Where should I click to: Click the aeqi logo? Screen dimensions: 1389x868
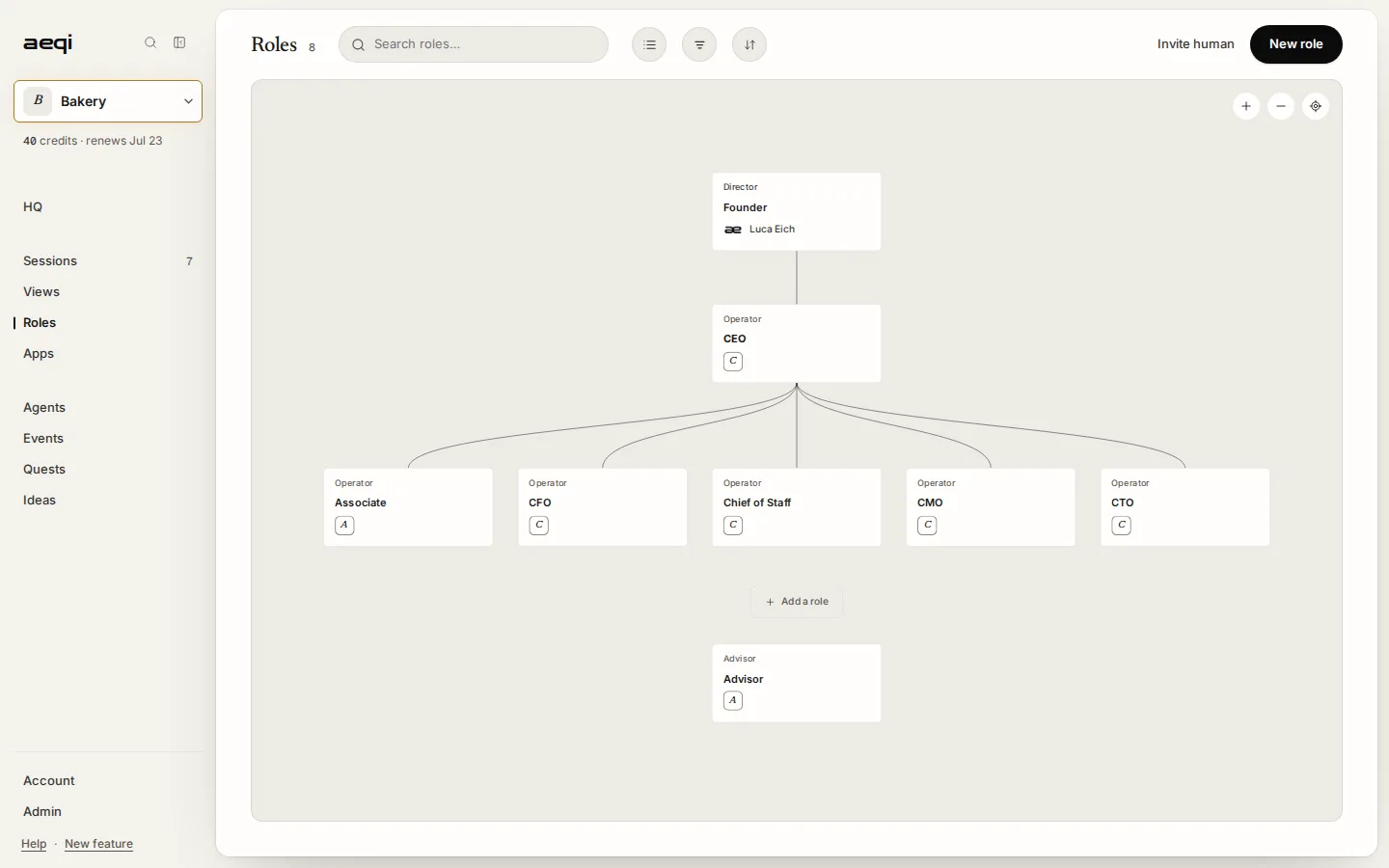pos(48,43)
